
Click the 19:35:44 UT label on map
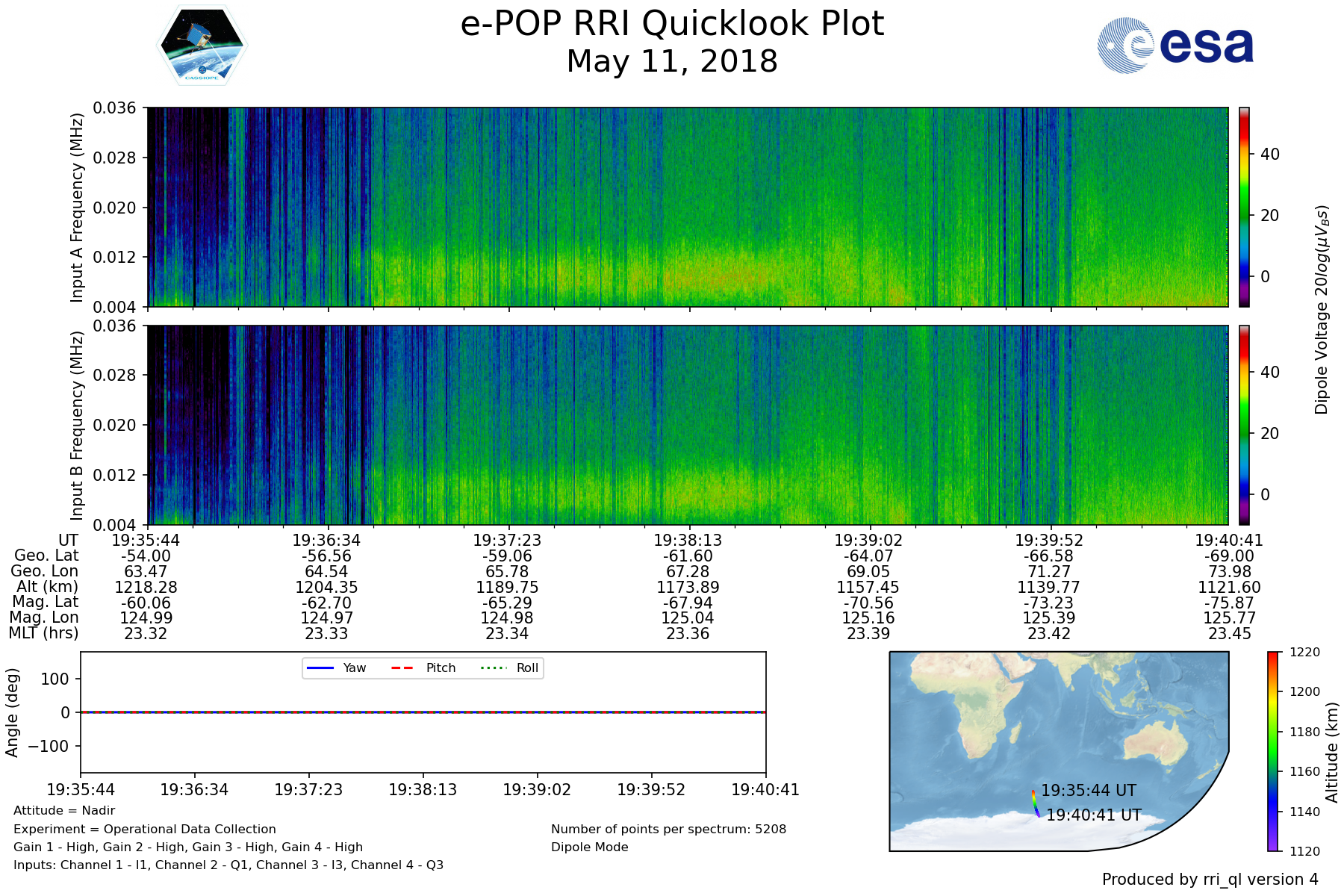click(1088, 790)
